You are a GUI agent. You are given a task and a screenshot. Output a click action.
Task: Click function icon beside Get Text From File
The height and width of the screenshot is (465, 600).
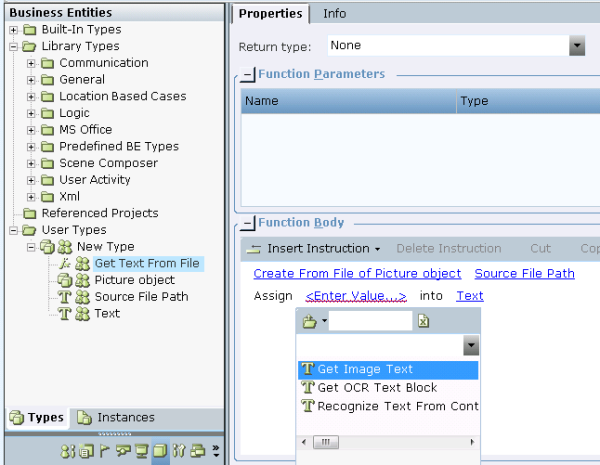tap(65, 263)
